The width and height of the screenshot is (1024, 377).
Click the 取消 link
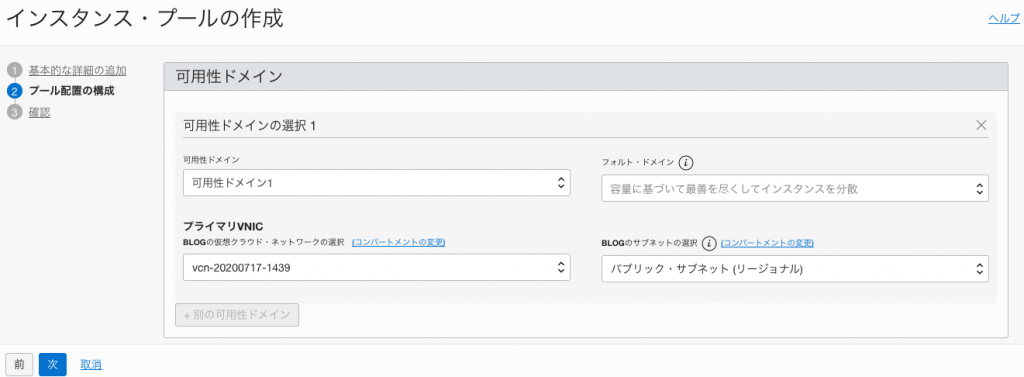(91, 365)
